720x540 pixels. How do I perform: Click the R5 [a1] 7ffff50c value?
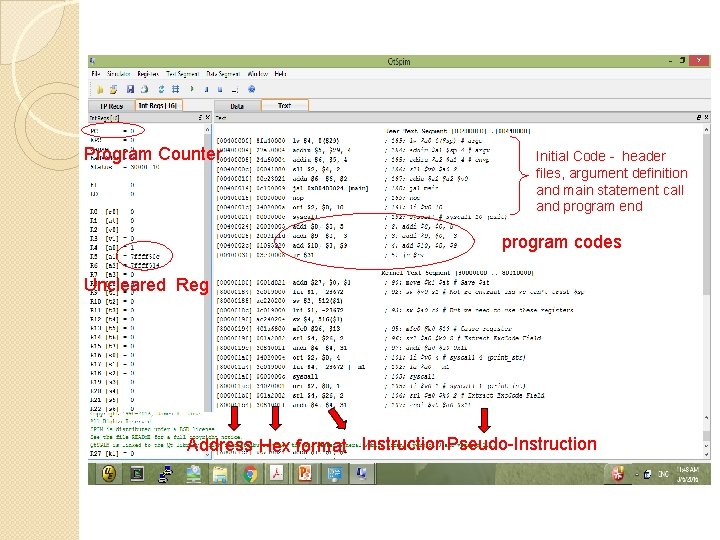coord(145,256)
